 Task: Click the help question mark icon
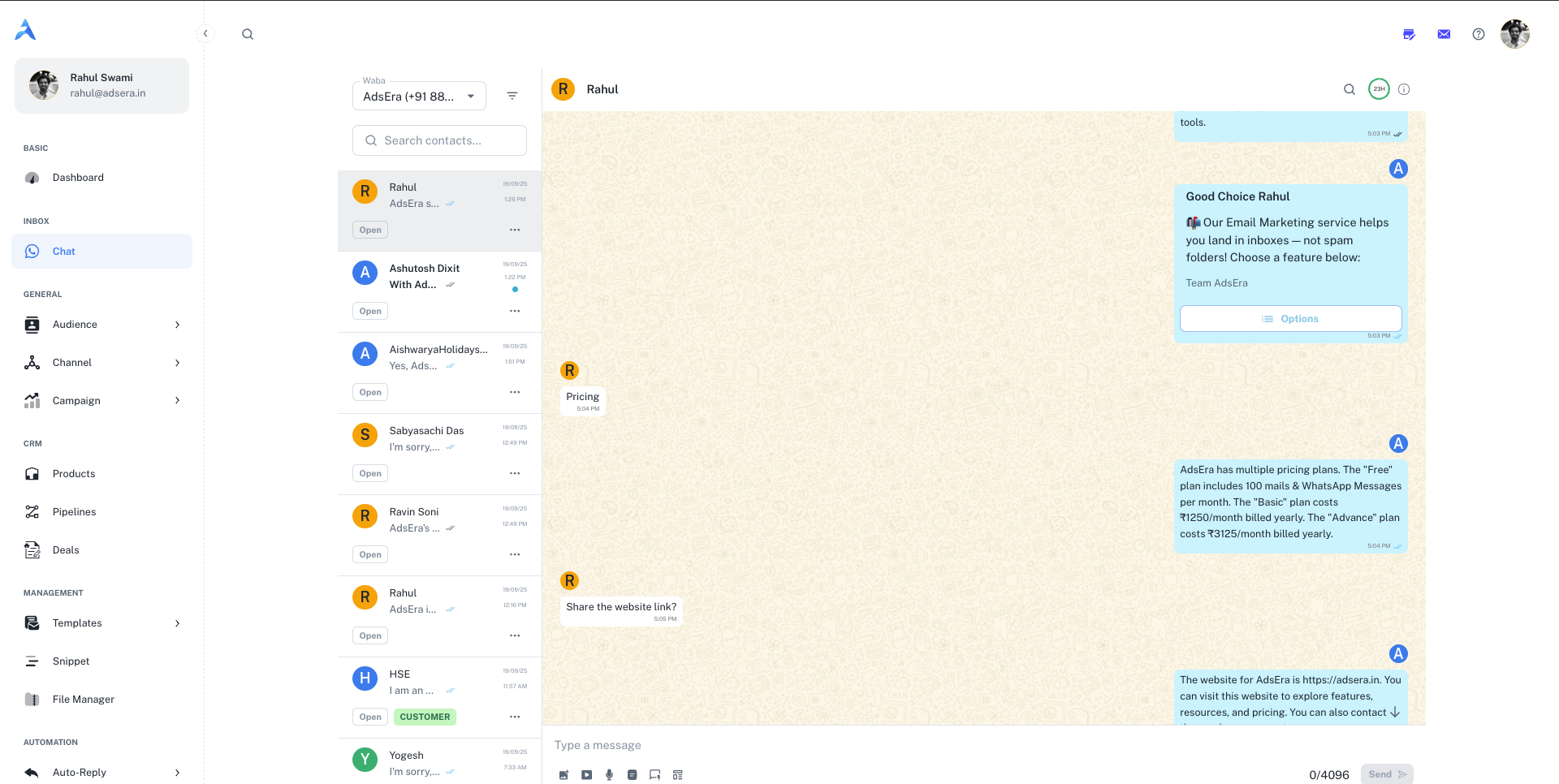point(1479,34)
